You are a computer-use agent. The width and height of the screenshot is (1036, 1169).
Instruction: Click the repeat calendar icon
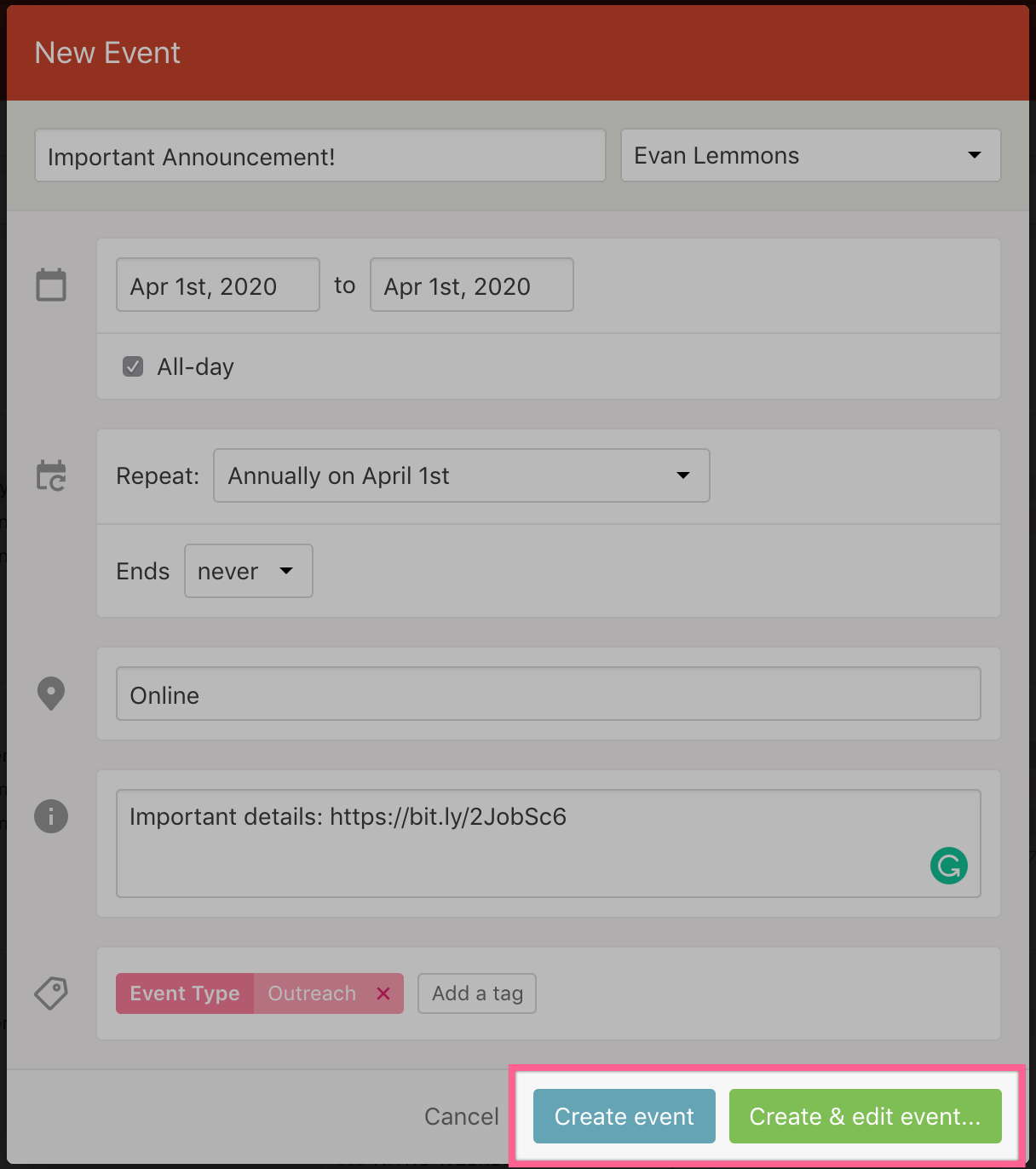(x=51, y=475)
